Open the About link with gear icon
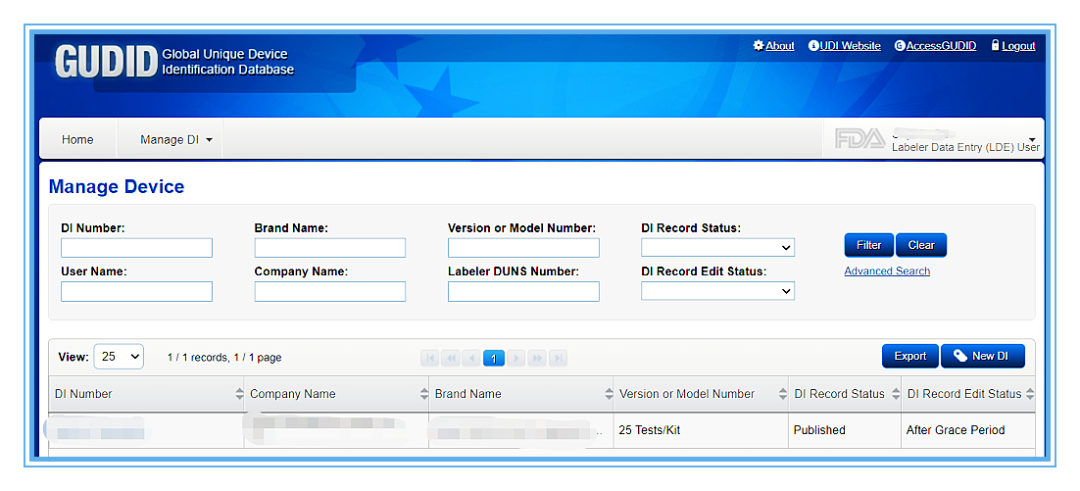Image resolution: width=1080 pixels, height=491 pixels. coord(773,45)
